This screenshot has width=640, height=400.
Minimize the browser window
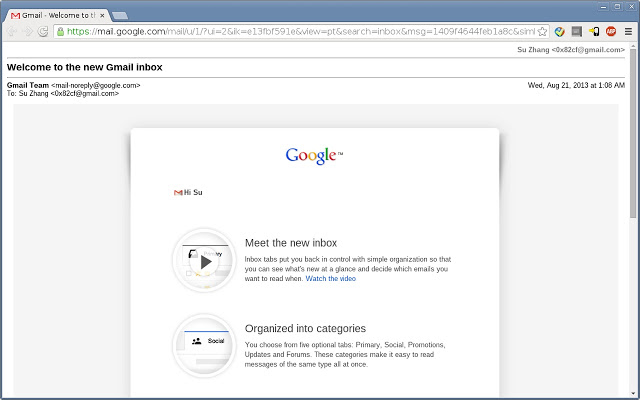point(604,7)
